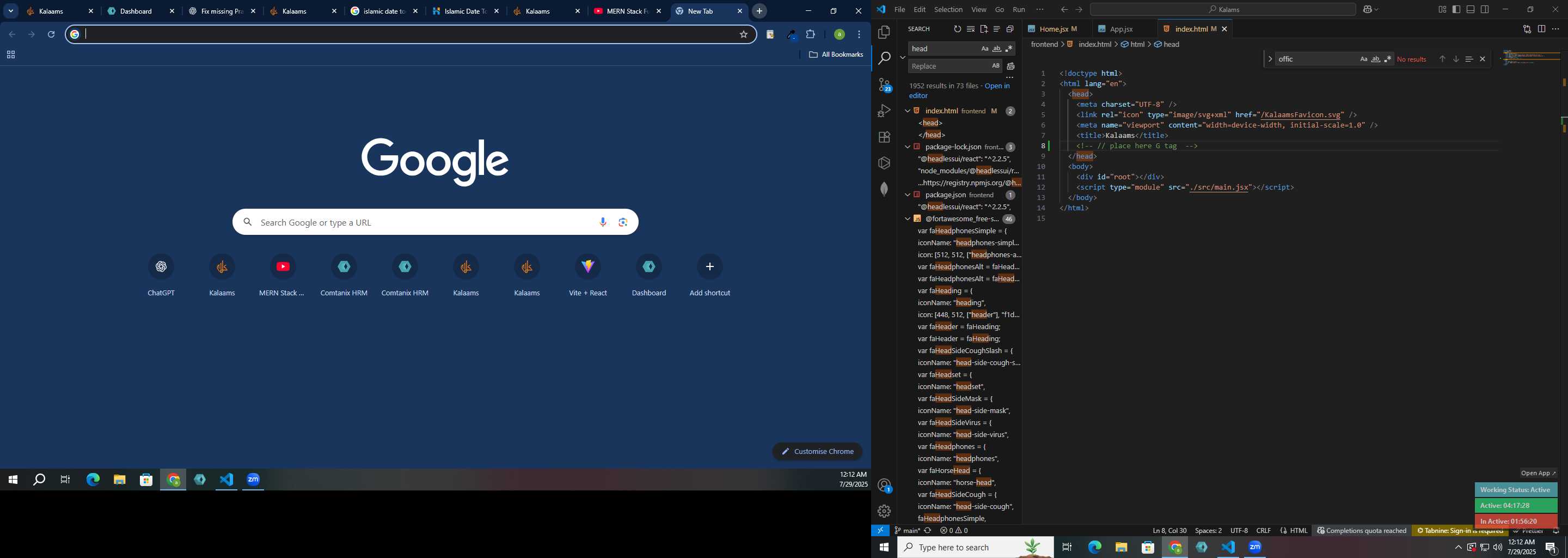This screenshot has height=558, width=1568.
Task: Click the Open App button
Action: coord(1538,474)
